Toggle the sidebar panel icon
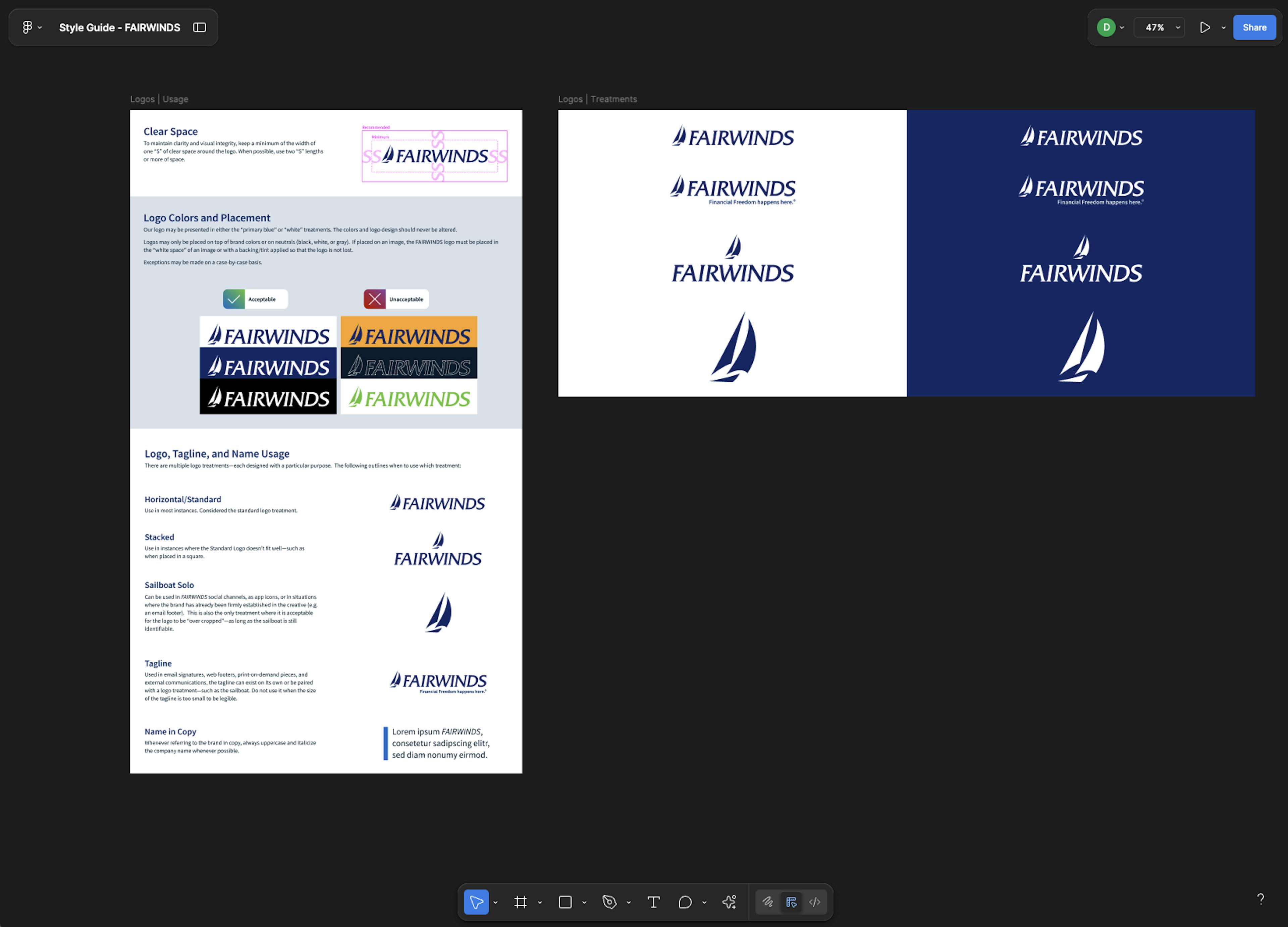 (199, 27)
